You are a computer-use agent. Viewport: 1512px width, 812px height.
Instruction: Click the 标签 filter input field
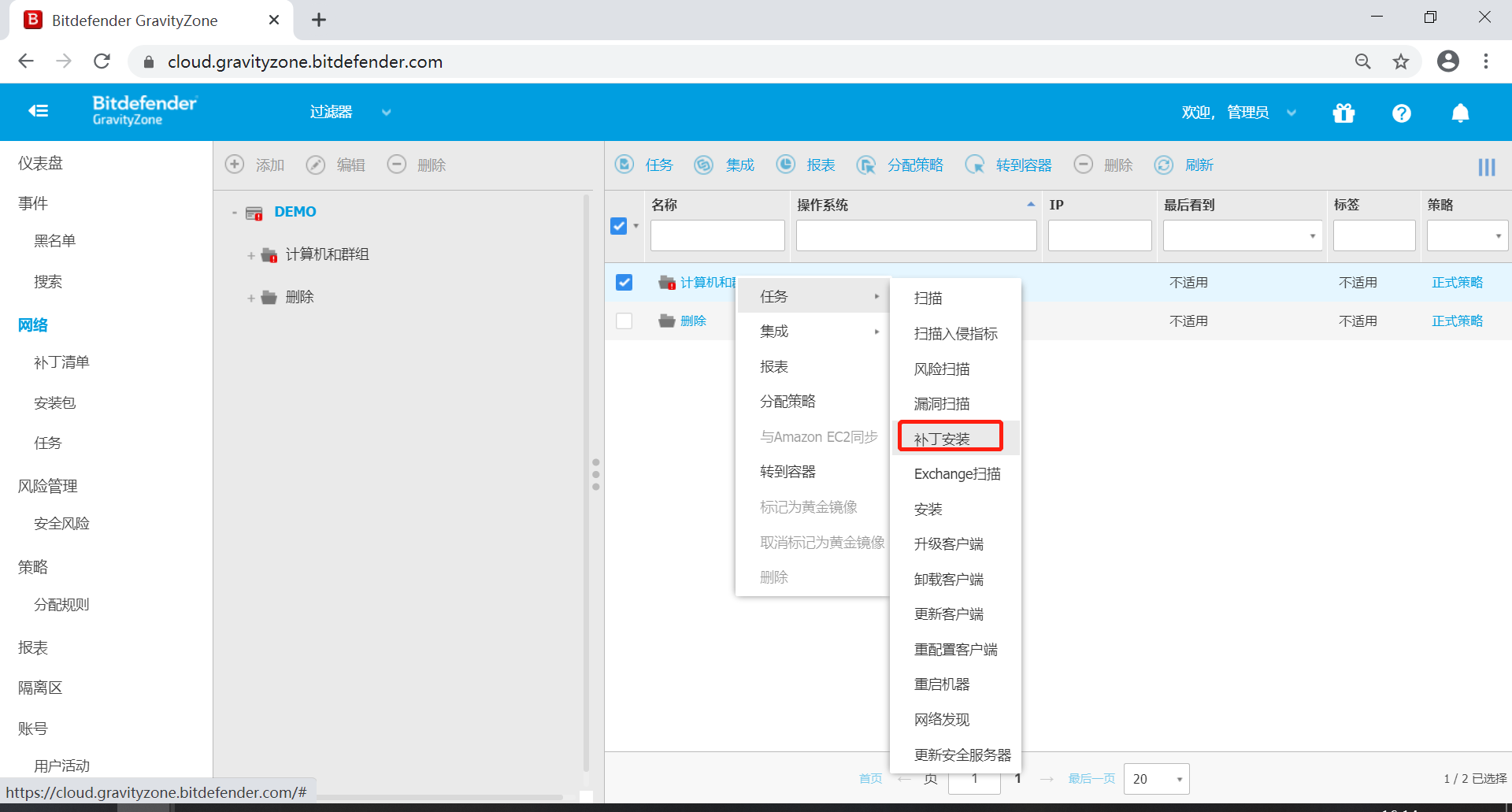[1374, 235]
